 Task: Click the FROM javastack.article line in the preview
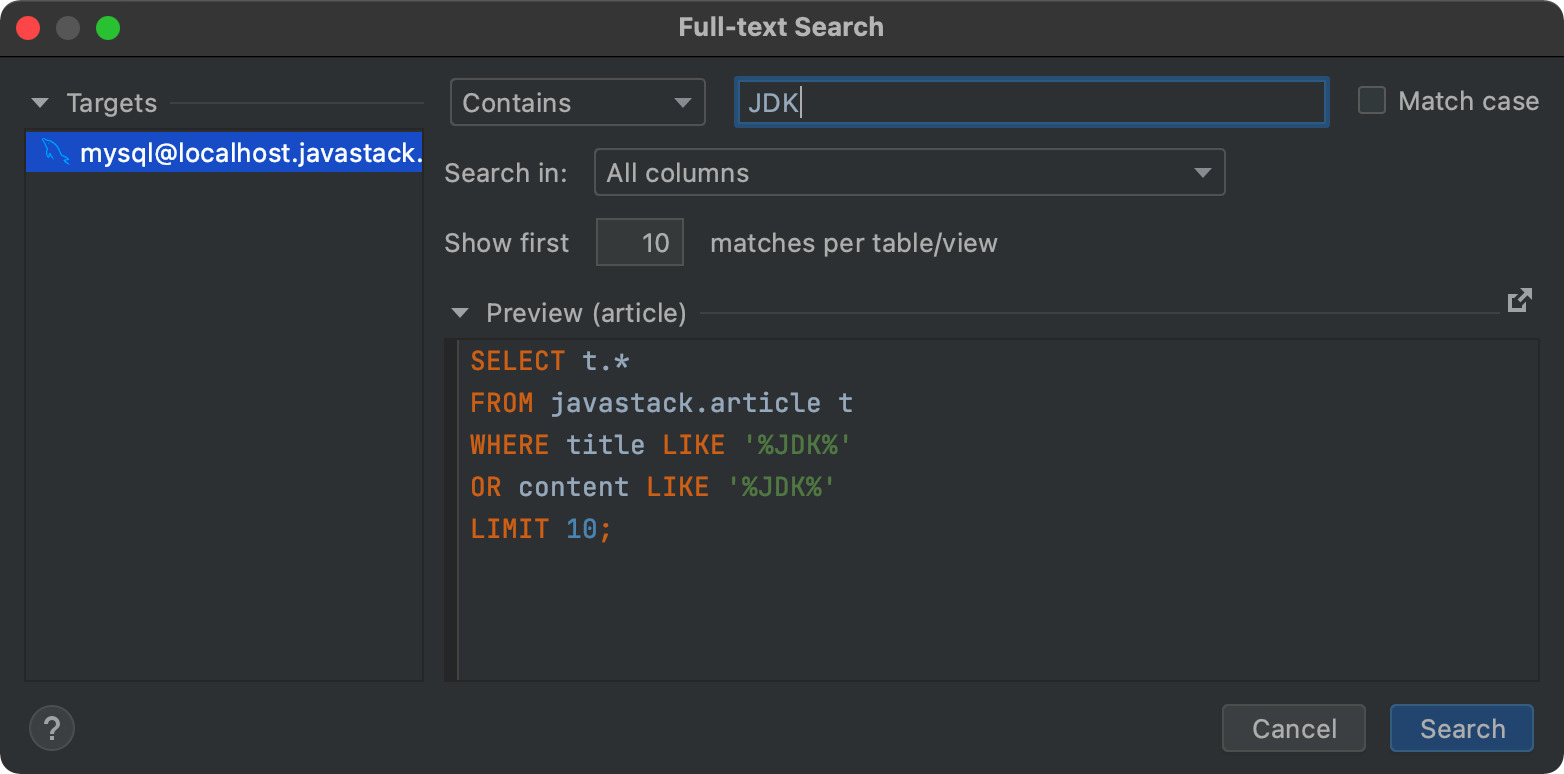point(661,403)
